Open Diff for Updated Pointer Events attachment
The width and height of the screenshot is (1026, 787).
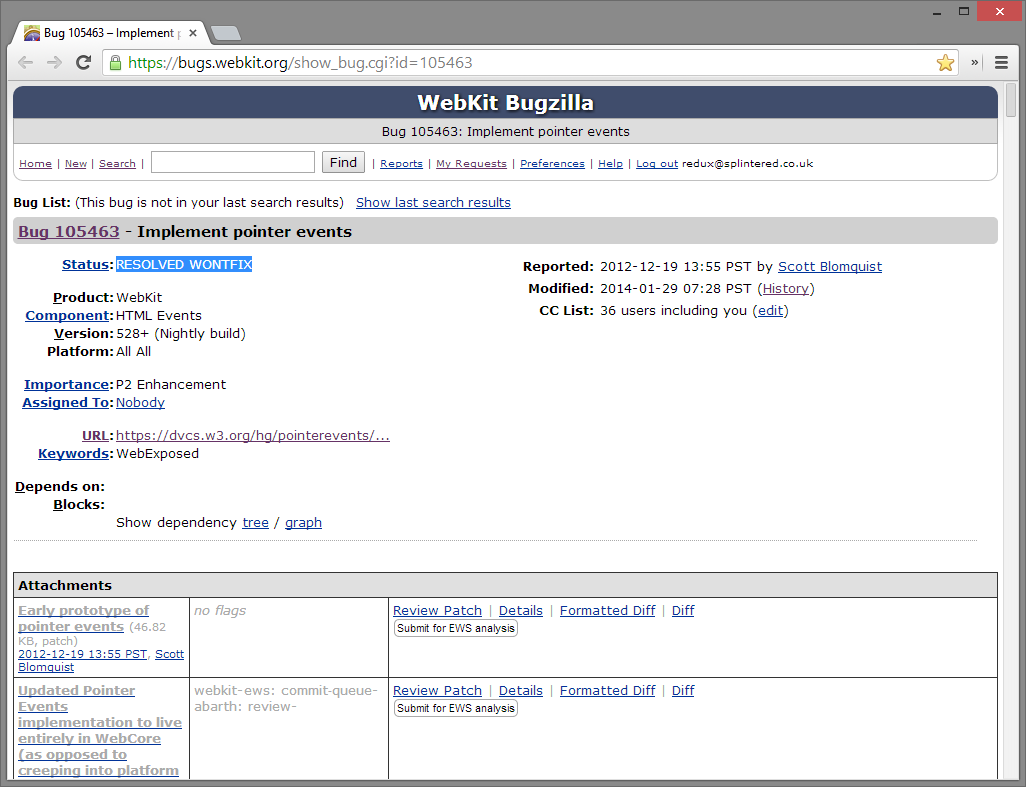[683, 691]
